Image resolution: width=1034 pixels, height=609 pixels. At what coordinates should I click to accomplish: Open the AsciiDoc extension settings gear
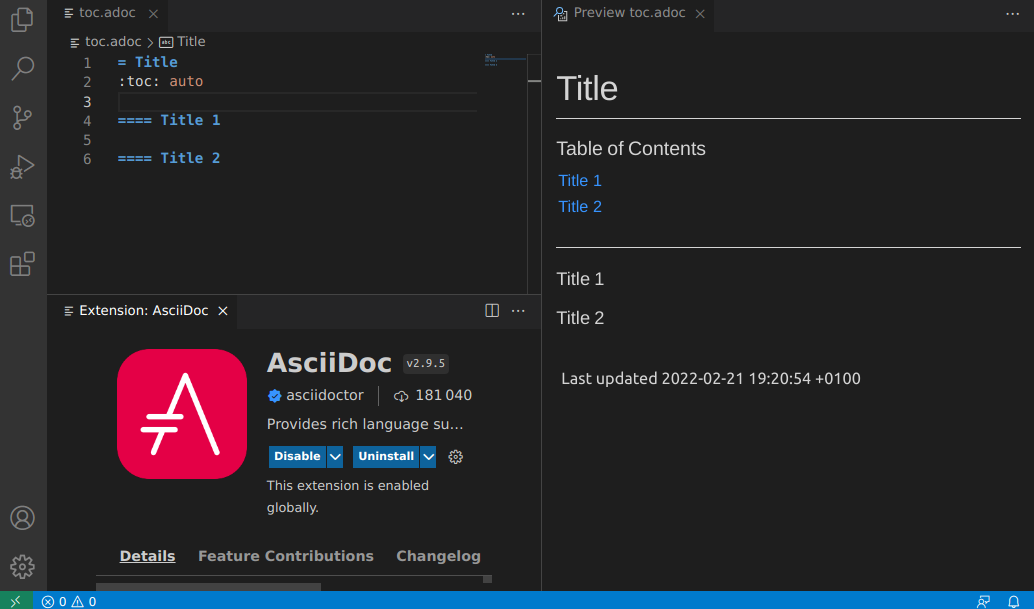455,457
